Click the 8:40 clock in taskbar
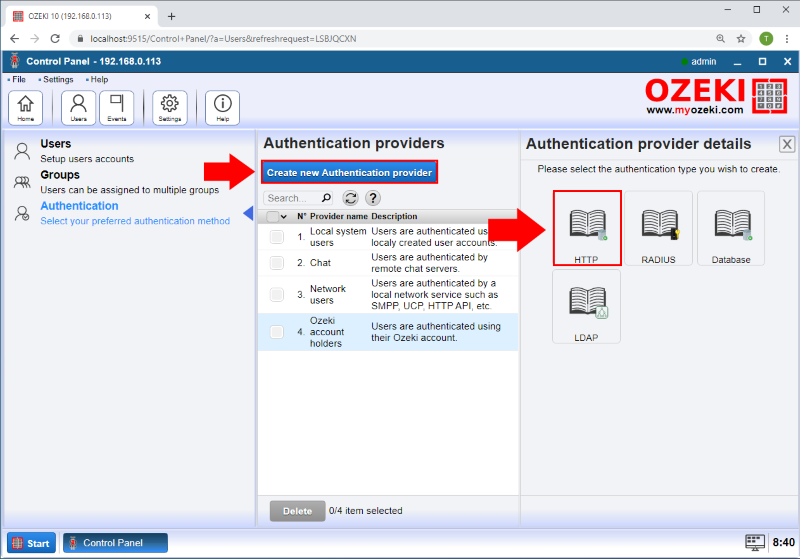800x559 pixels. [783, 543]
